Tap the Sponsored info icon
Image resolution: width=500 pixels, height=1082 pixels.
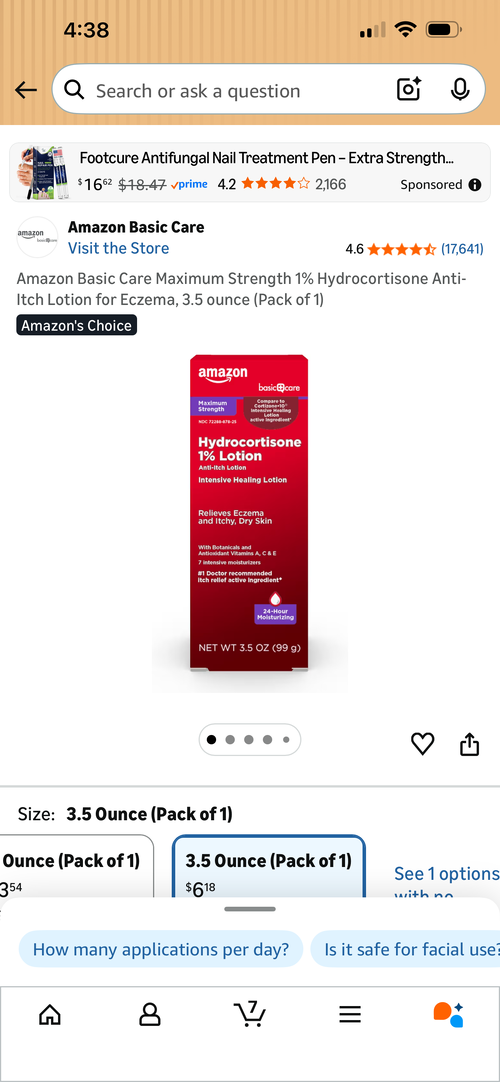point(474,184)
